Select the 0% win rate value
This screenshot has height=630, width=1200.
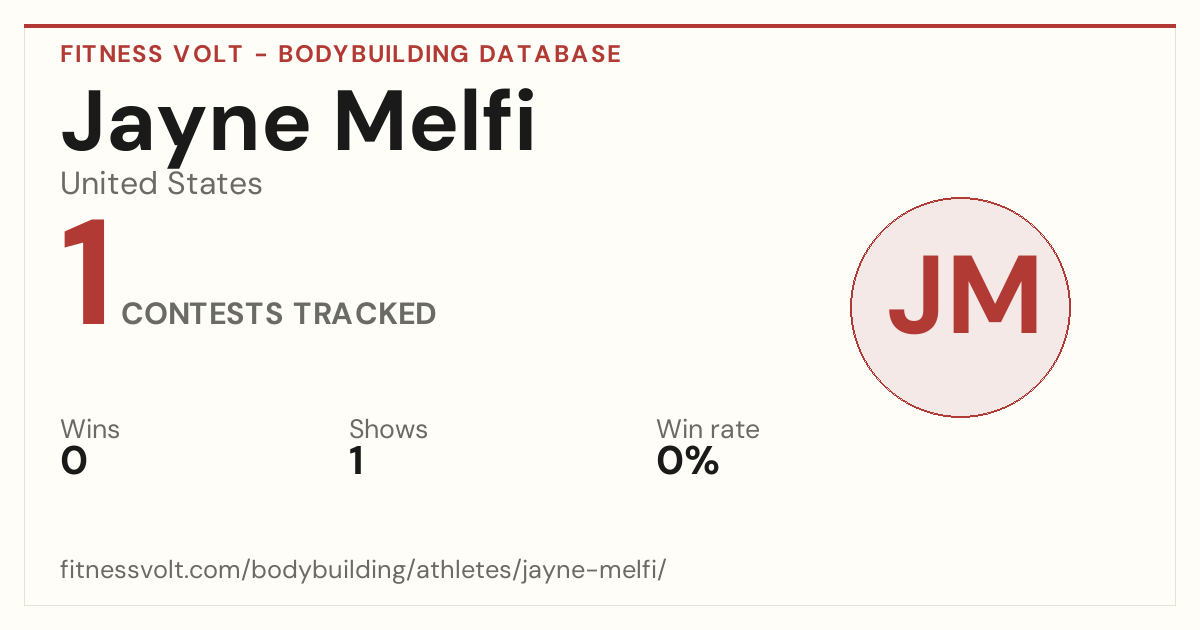[688, 461]
